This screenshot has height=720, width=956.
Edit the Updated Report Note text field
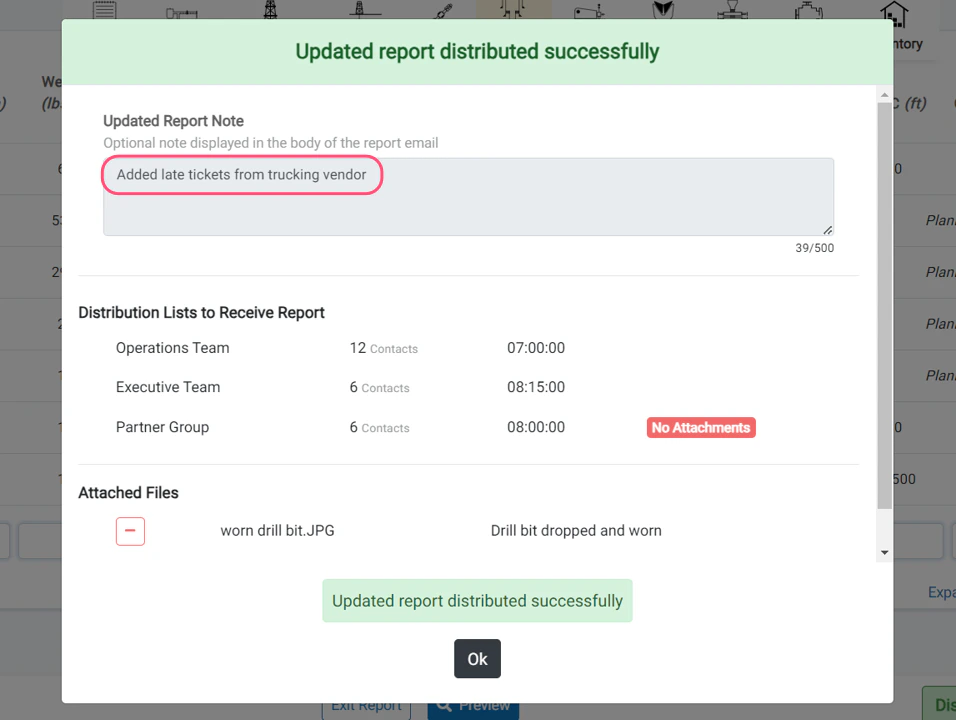(468, 196)
